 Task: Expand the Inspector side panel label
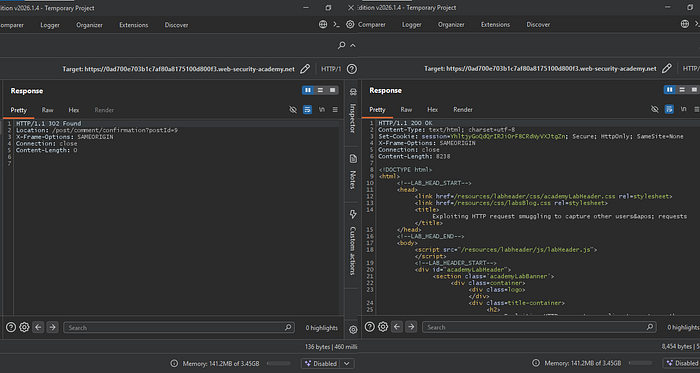[x=353, y=118]
